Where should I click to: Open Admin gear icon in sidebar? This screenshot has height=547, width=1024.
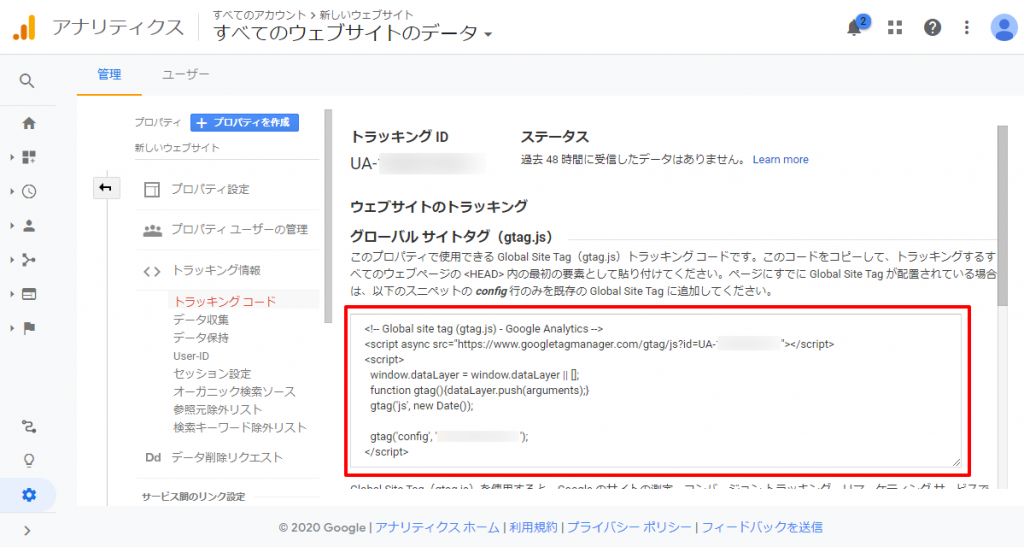29,495
